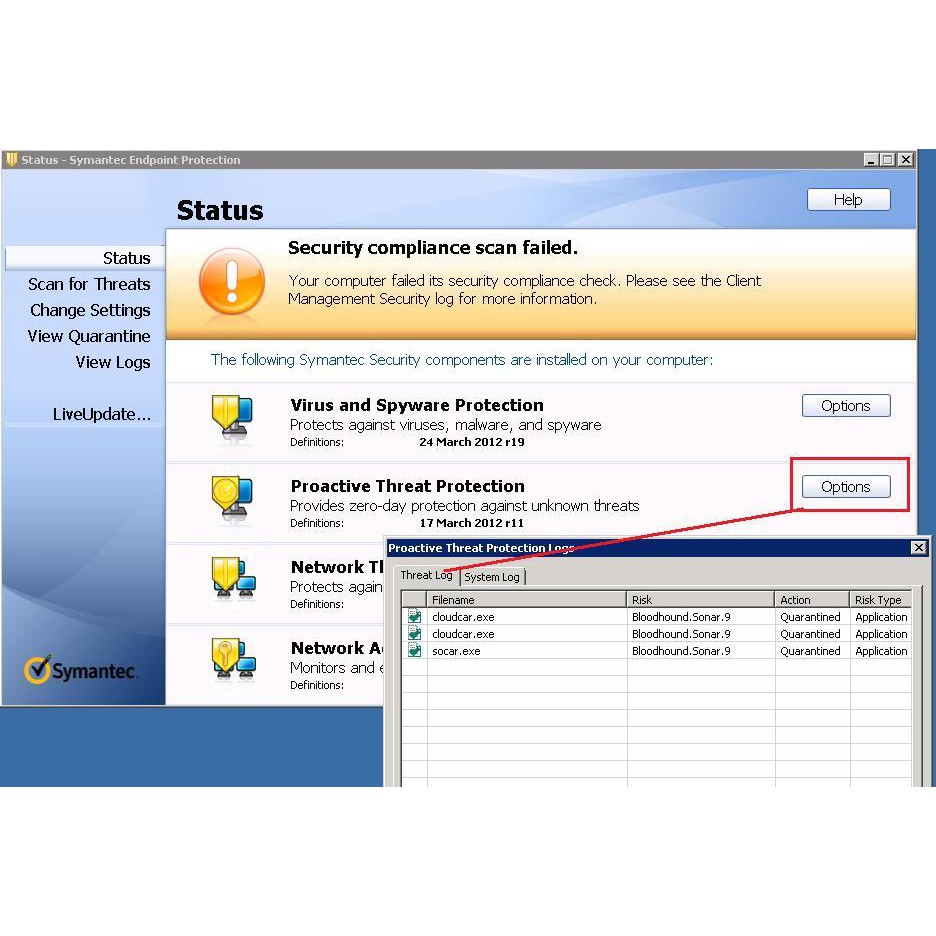The image size is (936, 936).
Task: Select the Threat Log tab
Action: tap(427, 576)
